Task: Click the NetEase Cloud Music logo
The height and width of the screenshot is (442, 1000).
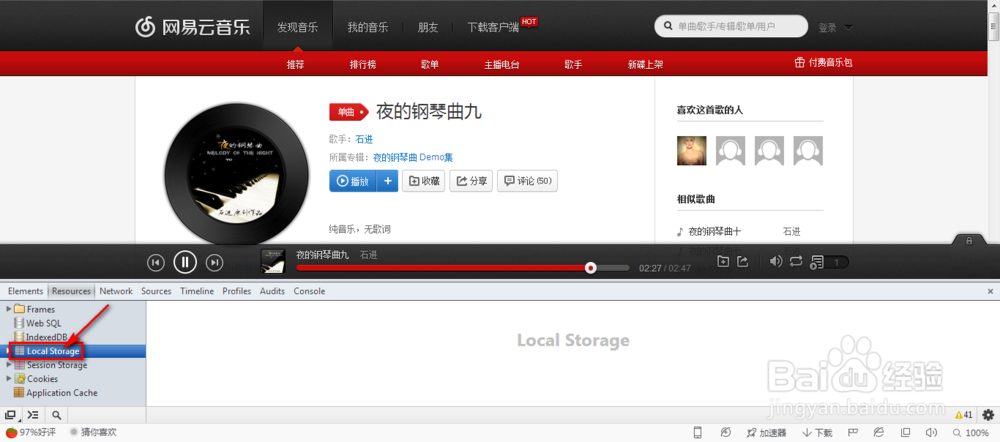Action: click(x=193, y=27)
